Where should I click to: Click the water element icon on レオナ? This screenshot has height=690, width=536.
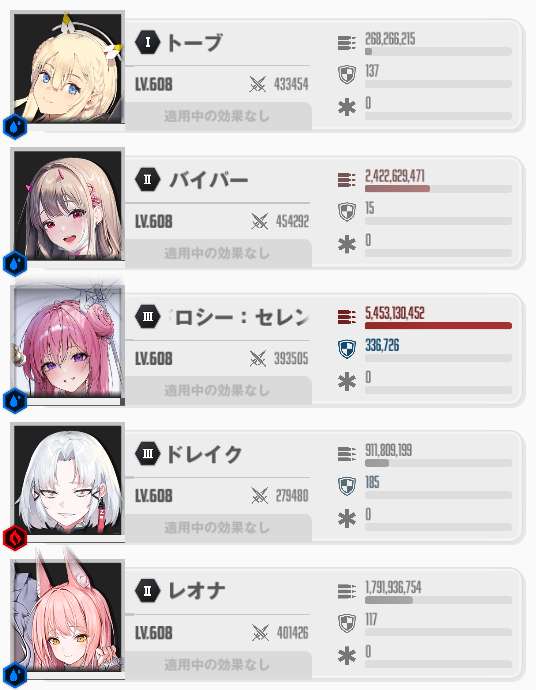click(x=15, y=675)
